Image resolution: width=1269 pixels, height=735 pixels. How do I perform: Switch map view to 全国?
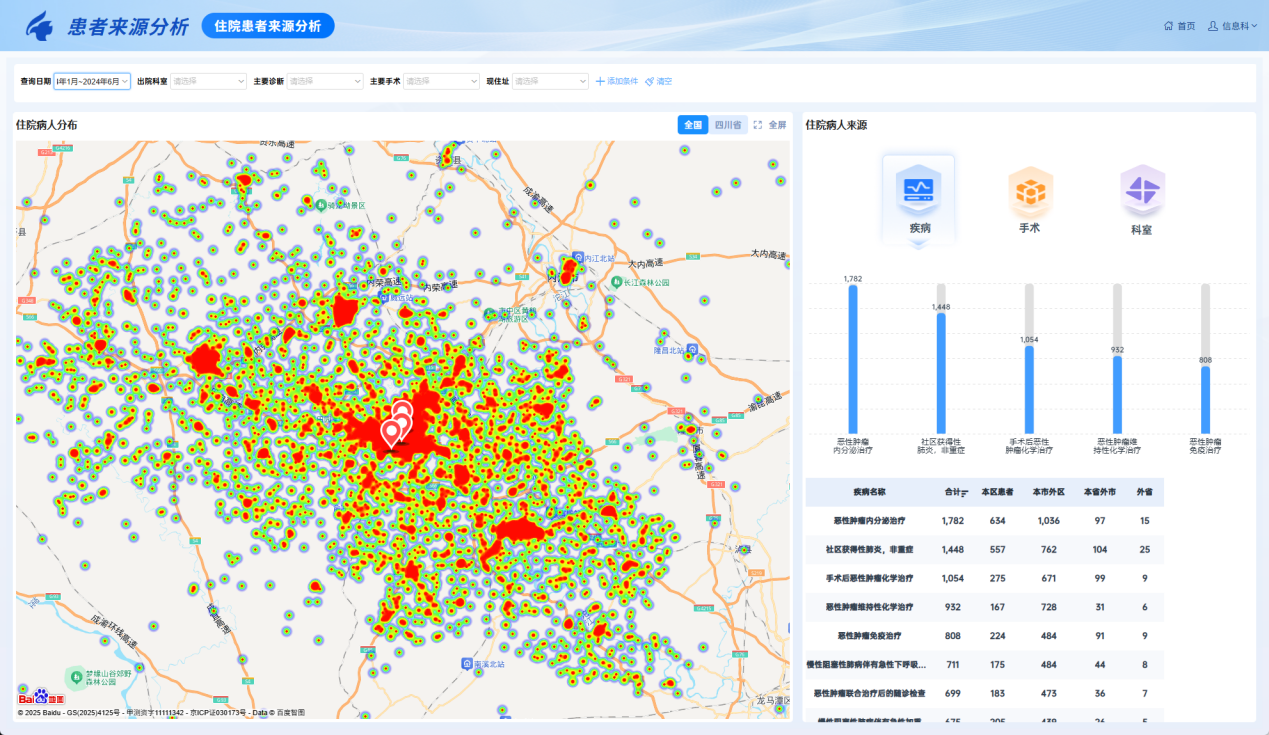692,125
